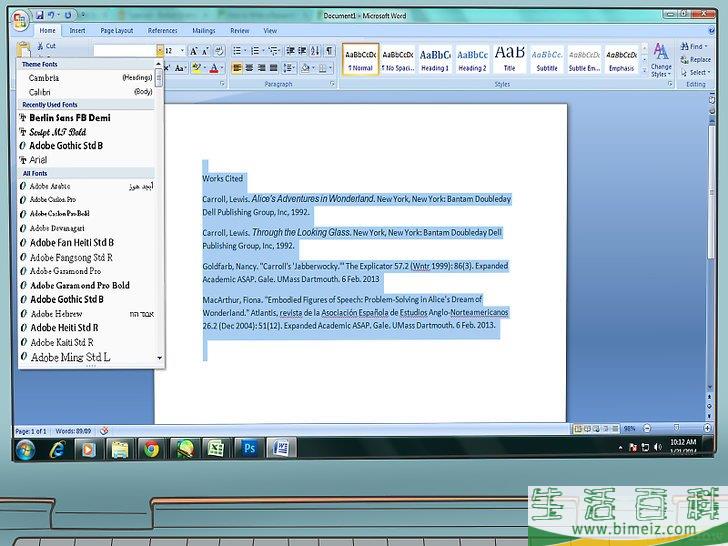The width and height of the screenshot is (728, 546).
Task: Collapse the font name dropdown arrow
Action: coord(160,51)
